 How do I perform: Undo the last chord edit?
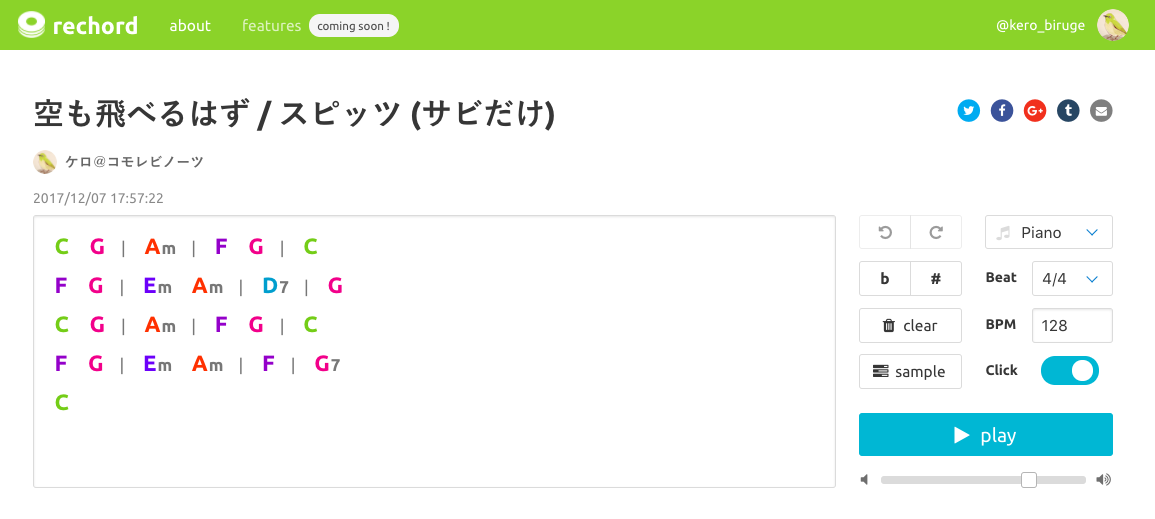[x=885, y=232]
